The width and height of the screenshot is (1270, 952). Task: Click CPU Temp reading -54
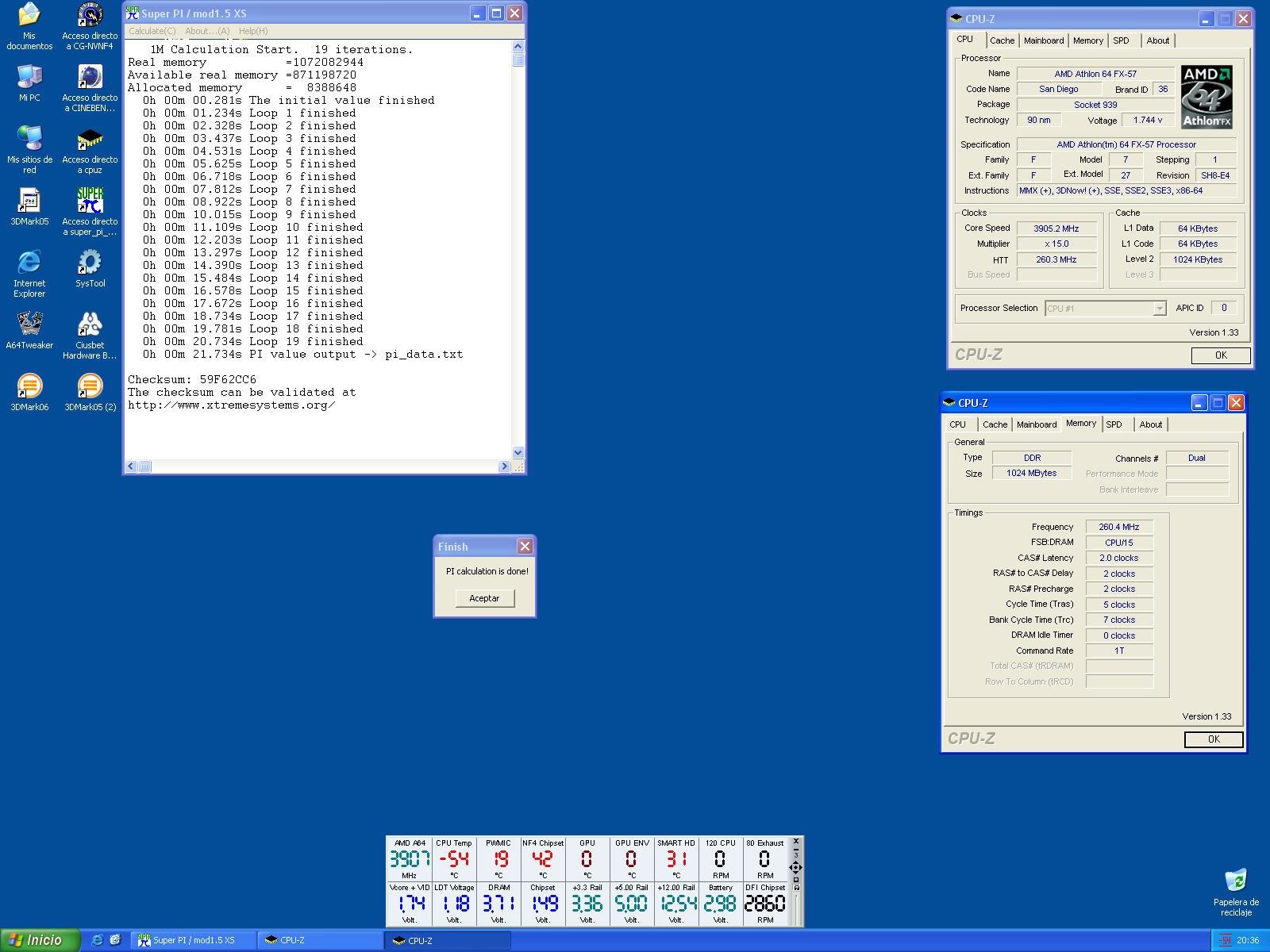click(454, 859)
